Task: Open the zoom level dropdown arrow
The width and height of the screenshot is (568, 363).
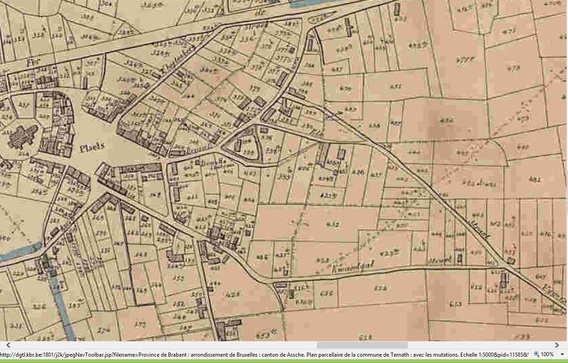Action: point(562,354)
